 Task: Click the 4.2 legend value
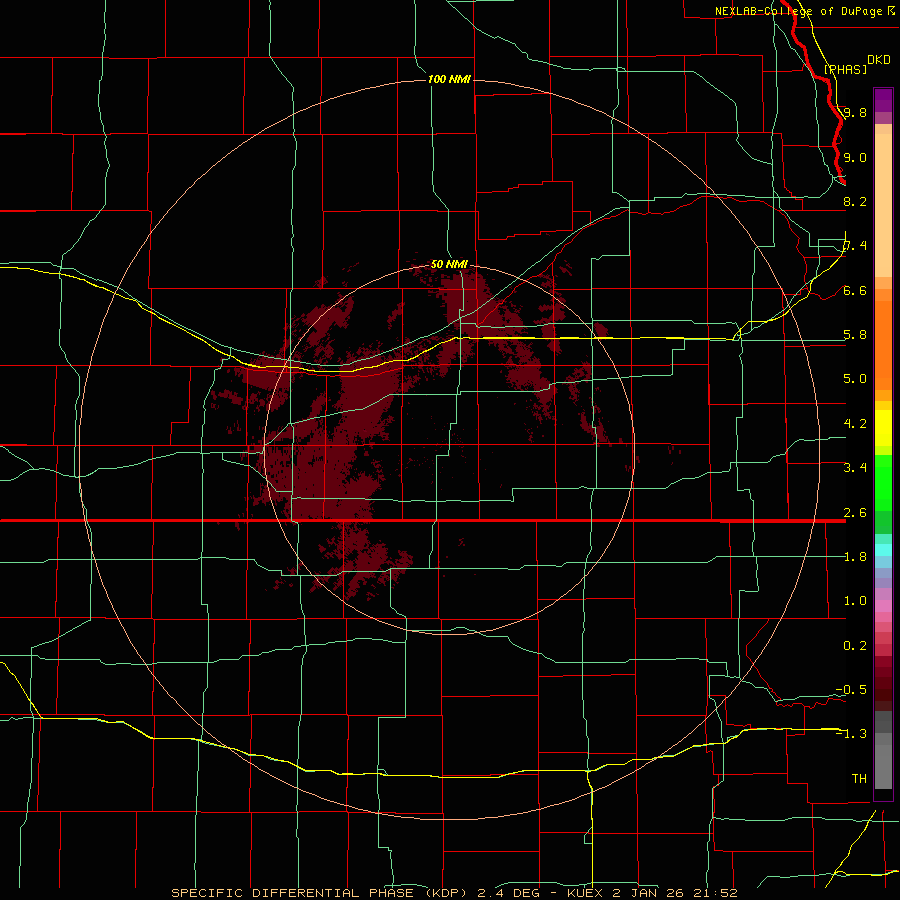pyautogui.click(x=855, y=423)
